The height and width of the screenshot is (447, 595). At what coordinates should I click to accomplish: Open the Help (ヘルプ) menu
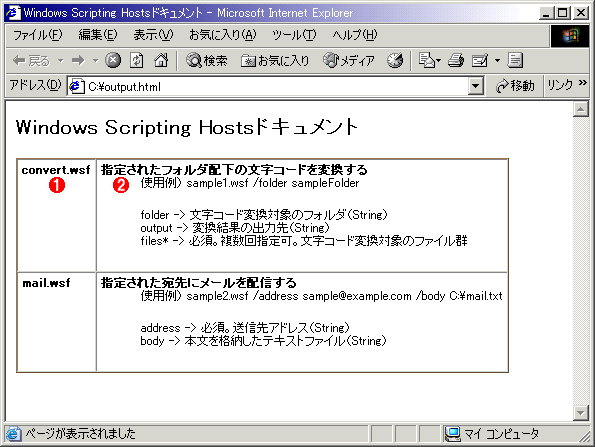click(355, 35)
